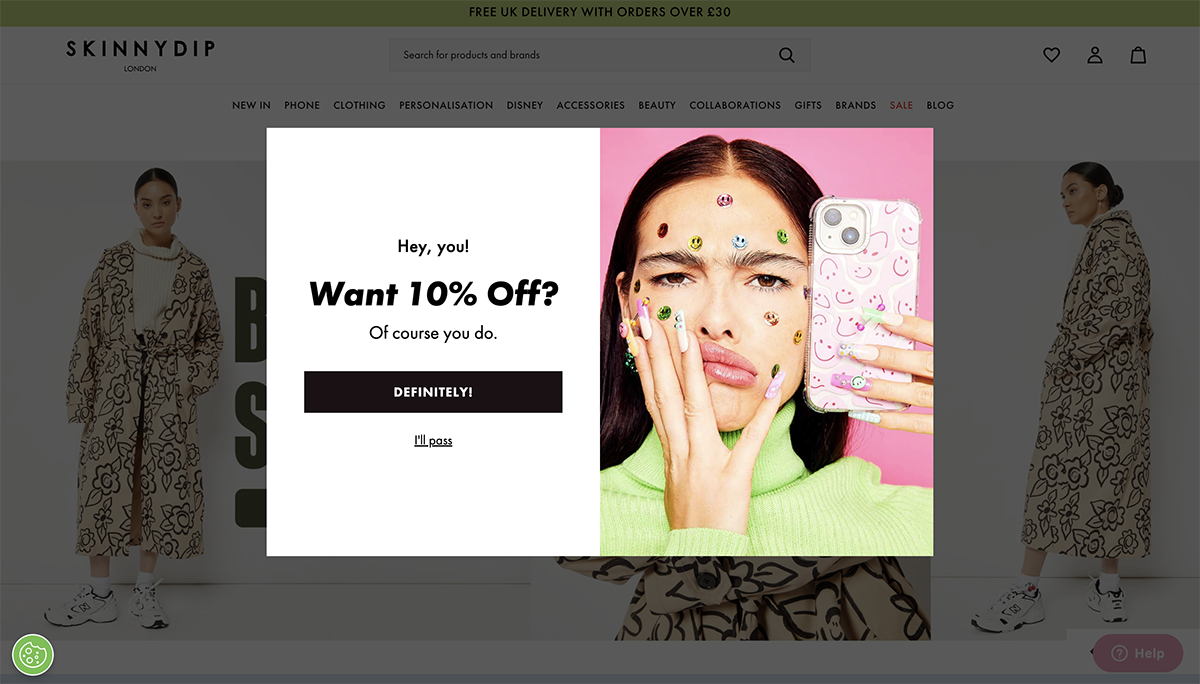The width and height of the screenshot is (1200, 684).
Task: Open the COLLABORATIONS menu
Action: click(x=735, y=105)
